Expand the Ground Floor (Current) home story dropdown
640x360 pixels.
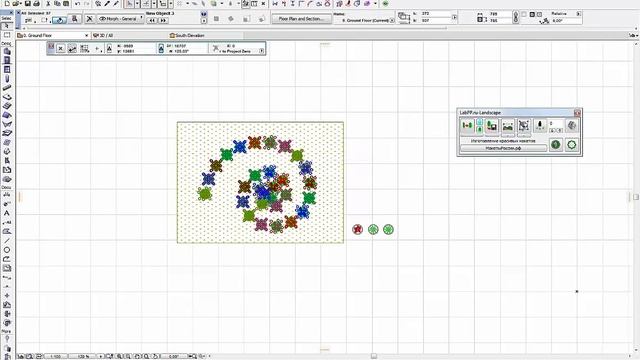392,20
